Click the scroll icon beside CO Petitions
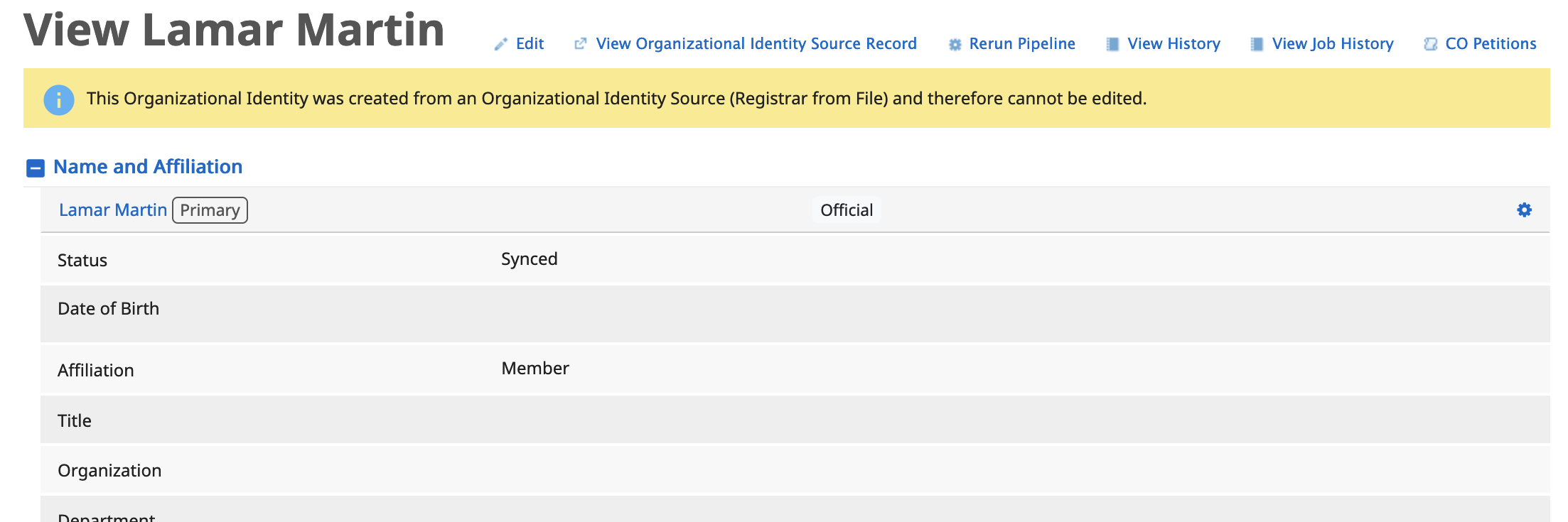1568x522 pixels. click(1431, 44)
